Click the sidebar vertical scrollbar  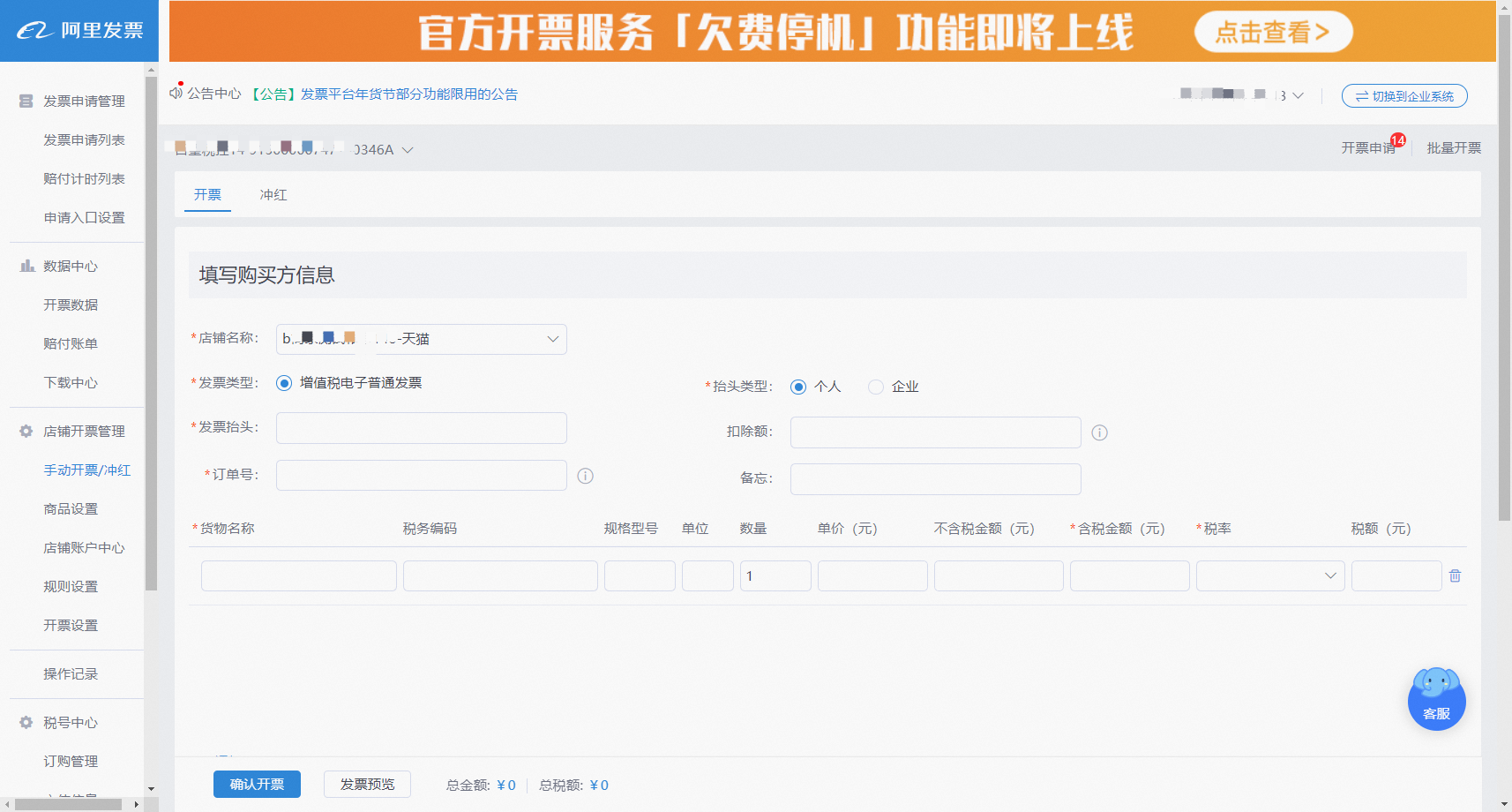click(151, 335)
